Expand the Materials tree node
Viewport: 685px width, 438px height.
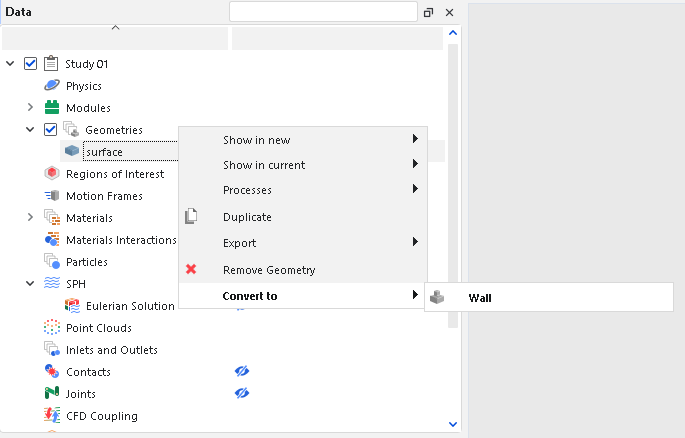tap(30, 218)
